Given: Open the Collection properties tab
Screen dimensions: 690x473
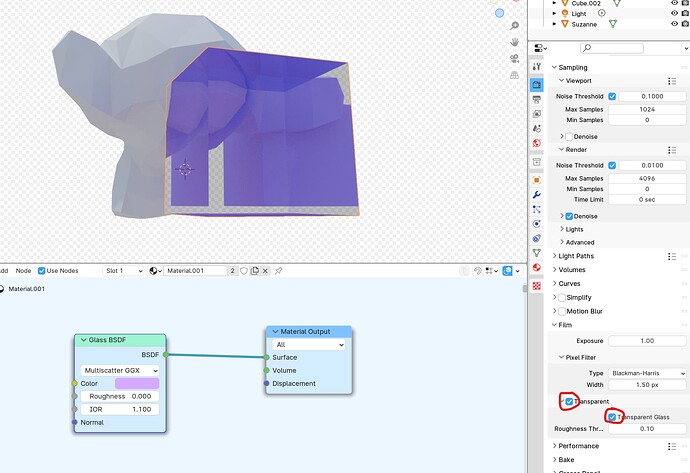Looking at the screenshot, I should point(536,162).
